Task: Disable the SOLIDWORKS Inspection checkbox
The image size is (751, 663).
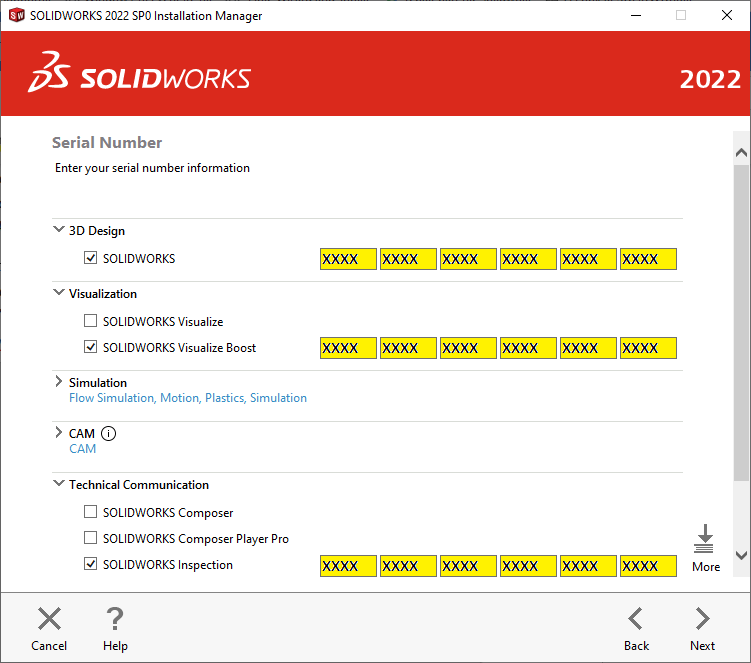Action: point(91,565)
